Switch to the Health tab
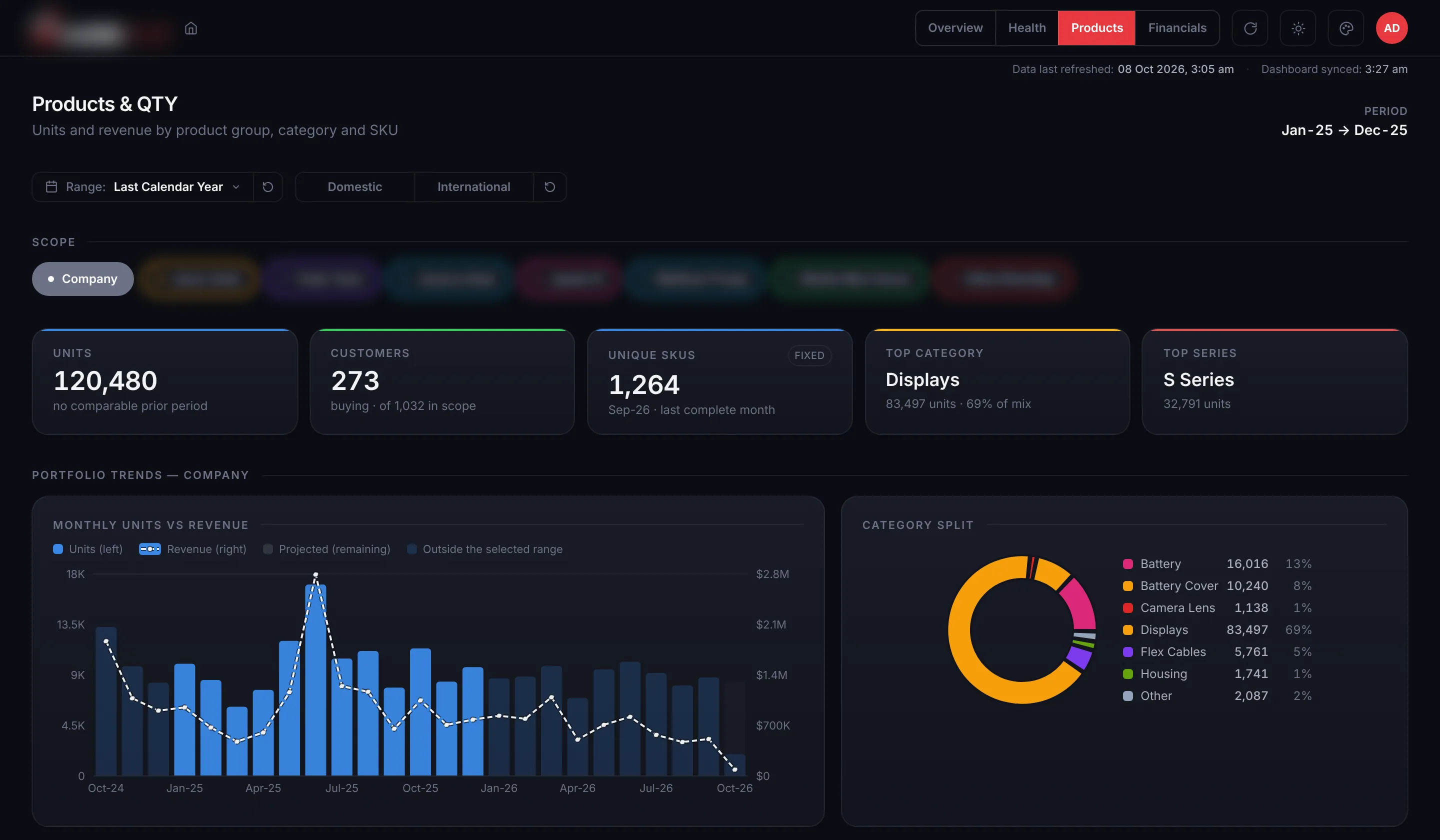Screen dimensions: 1440x840 1026,28
